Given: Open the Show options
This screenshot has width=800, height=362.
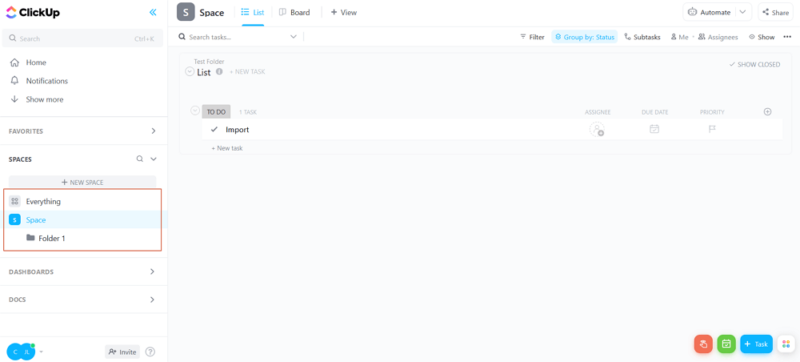Looking at the screenshot, I should (x=762, y=37).
